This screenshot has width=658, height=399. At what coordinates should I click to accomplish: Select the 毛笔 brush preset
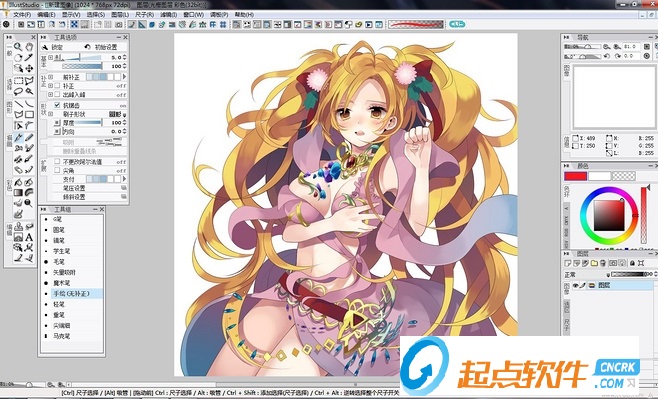tap(58, 262)
